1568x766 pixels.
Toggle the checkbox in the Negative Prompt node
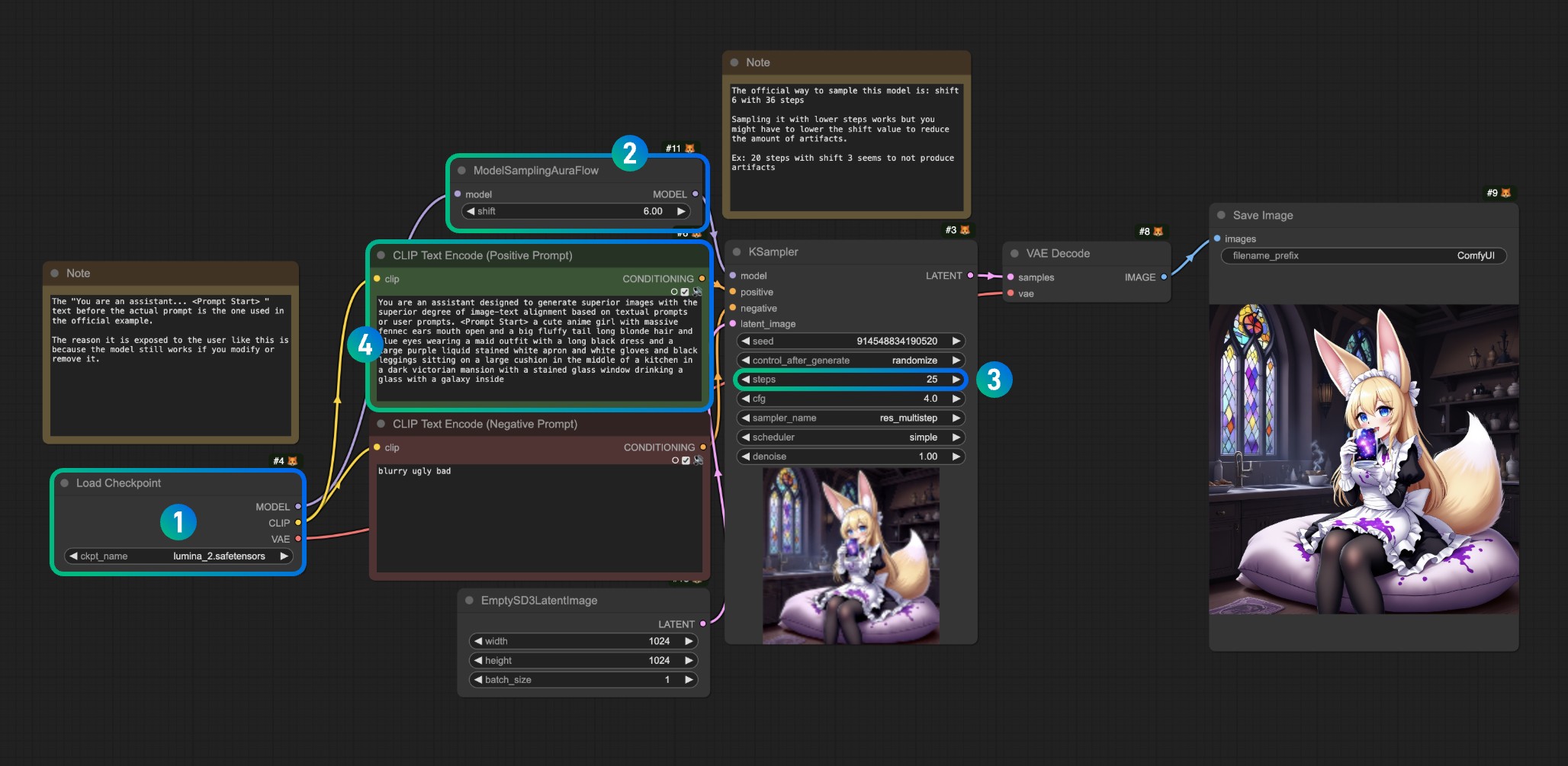click(686, 460)
